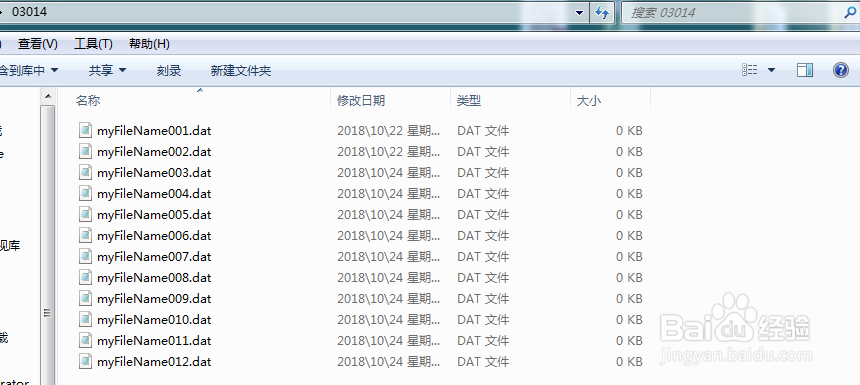Open the 查看(V) menu

click(x=37, y=44)
